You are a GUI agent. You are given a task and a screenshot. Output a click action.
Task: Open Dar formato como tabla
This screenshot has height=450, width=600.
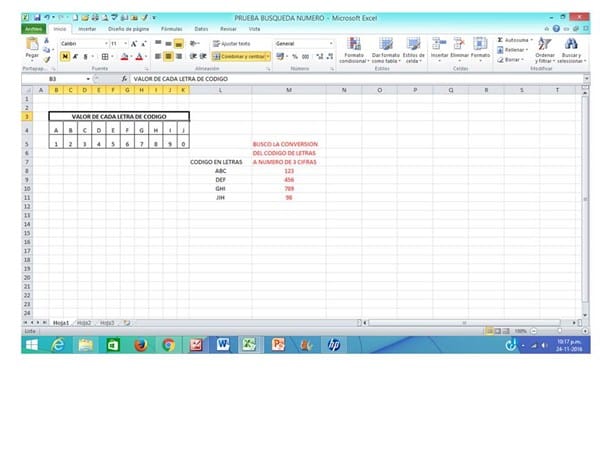[x=386, y=51]
